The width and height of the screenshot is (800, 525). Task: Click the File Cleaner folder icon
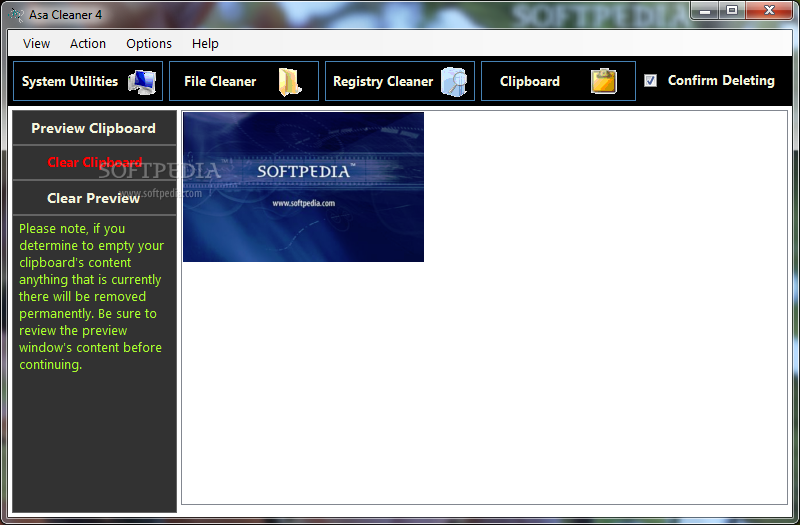(x=289, y=82)
